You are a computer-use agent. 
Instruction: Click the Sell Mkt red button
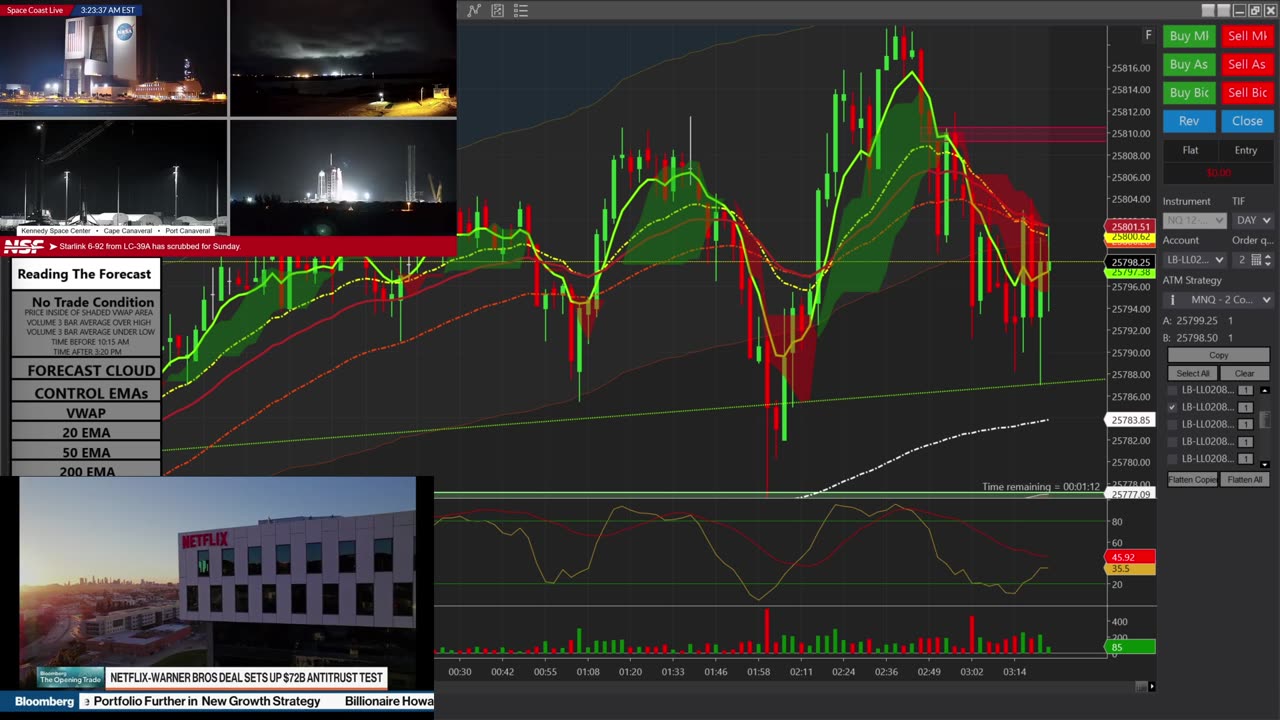tap(1247, 36)
